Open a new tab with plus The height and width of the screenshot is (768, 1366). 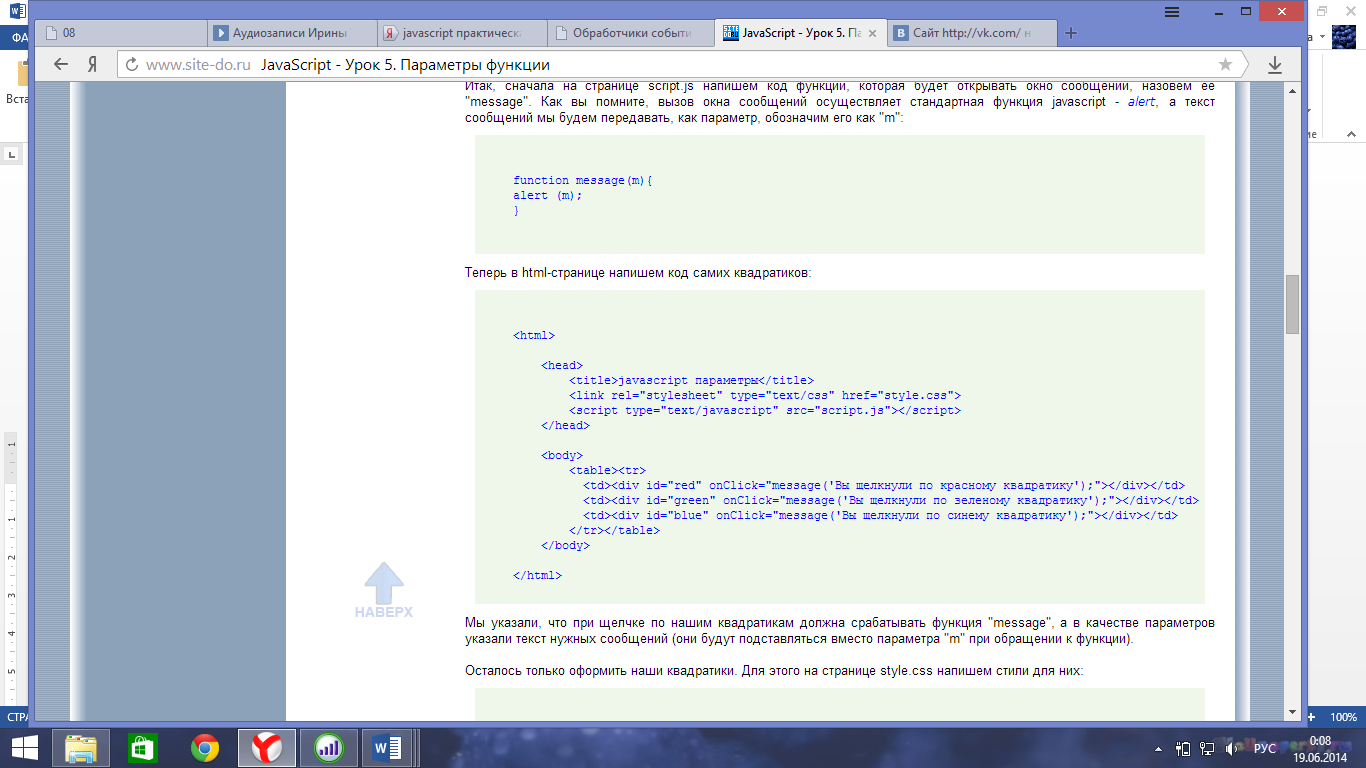pyautogui.click(x=1071, y=33)
